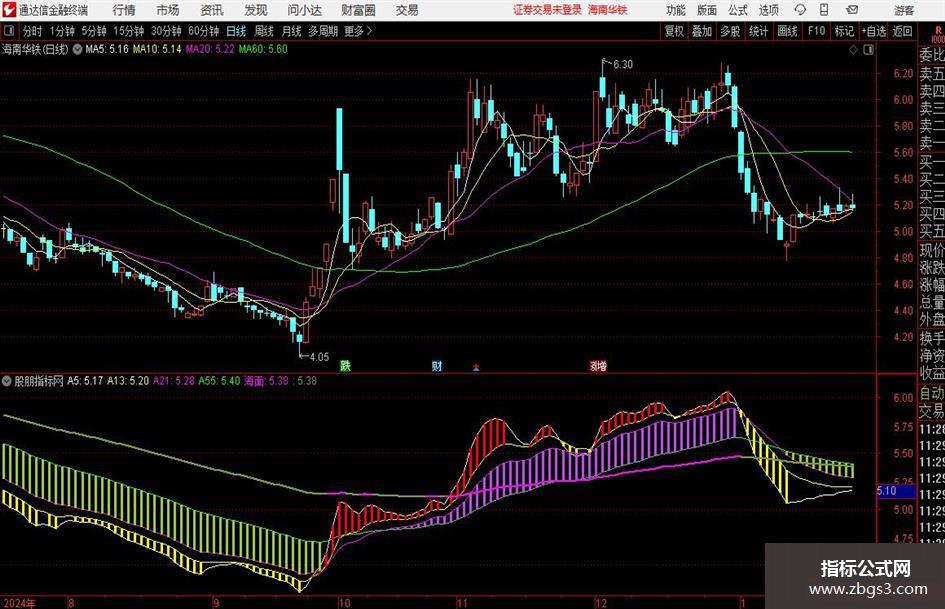Open the mail envelope icon
The height and width of the screenshot is (609, 945).
click(x=852, y=10)
